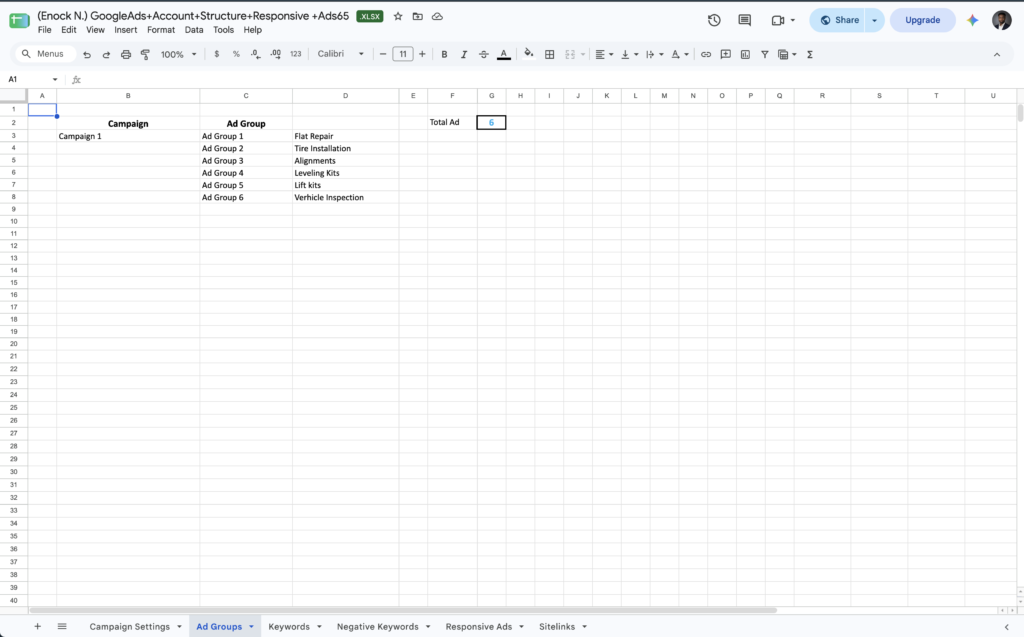The width and height of the screenshot is (1024, 637).
Task: Switch to the Keywords sheet tab
Action: coord(289,627)
